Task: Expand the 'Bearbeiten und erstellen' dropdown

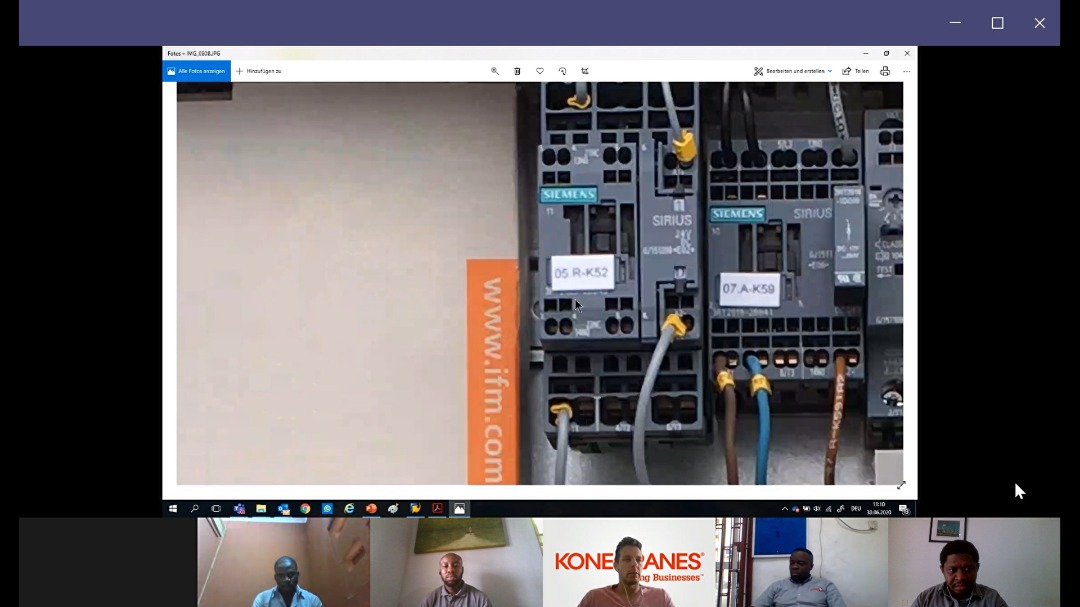Action: click(793, 71)
